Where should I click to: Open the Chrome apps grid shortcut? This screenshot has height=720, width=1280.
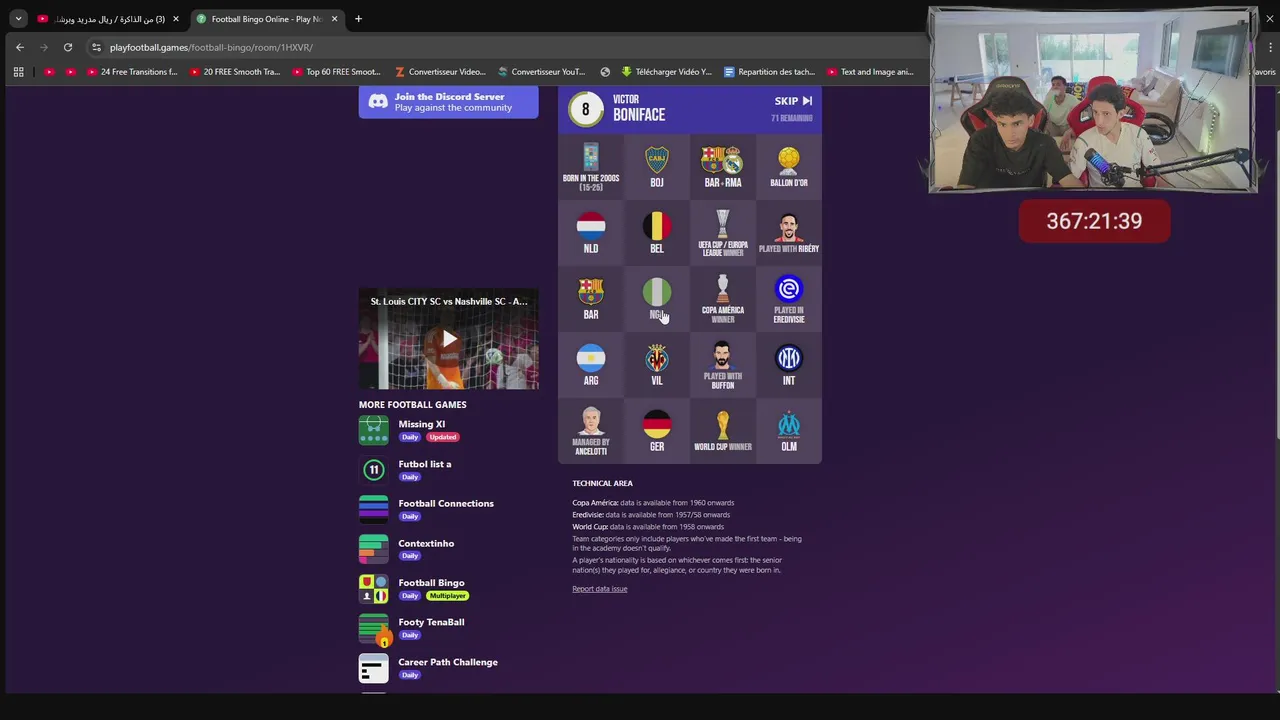pyautogui.click(x=18, y=72)
